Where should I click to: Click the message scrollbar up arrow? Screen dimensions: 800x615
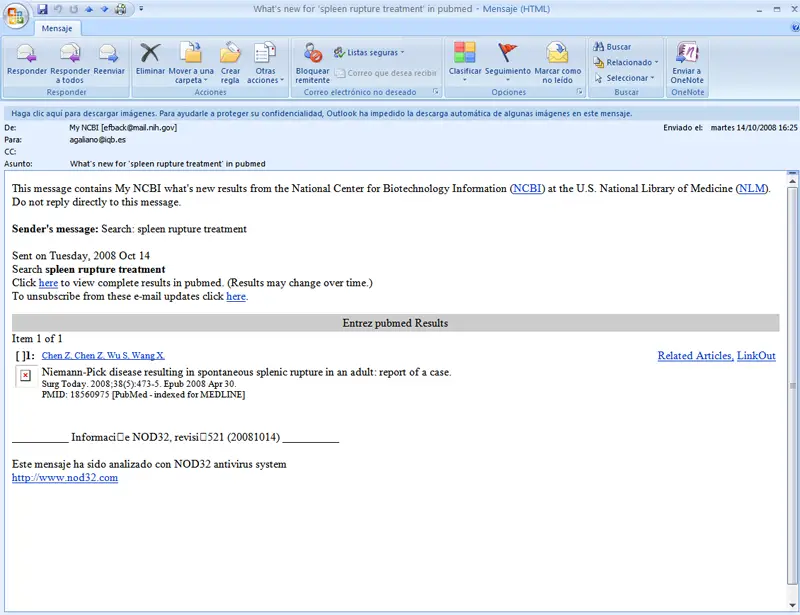tap(792, 180)
